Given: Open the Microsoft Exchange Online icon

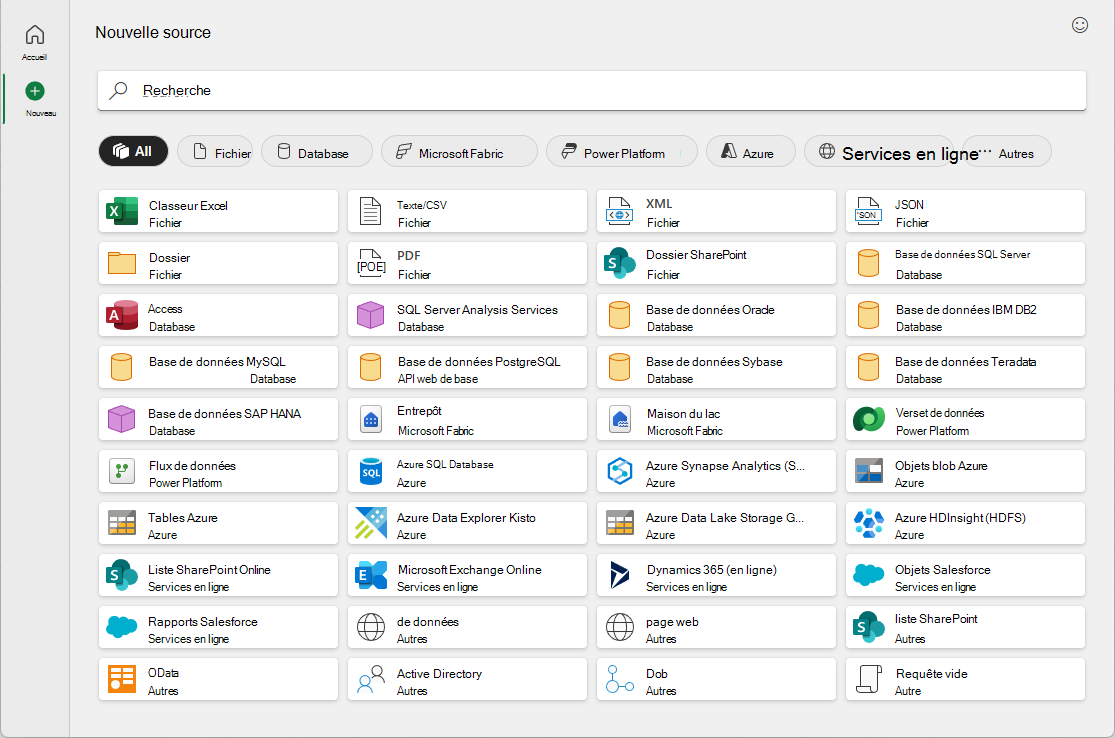Looking at the screenshot, I should tap(370, 575).
